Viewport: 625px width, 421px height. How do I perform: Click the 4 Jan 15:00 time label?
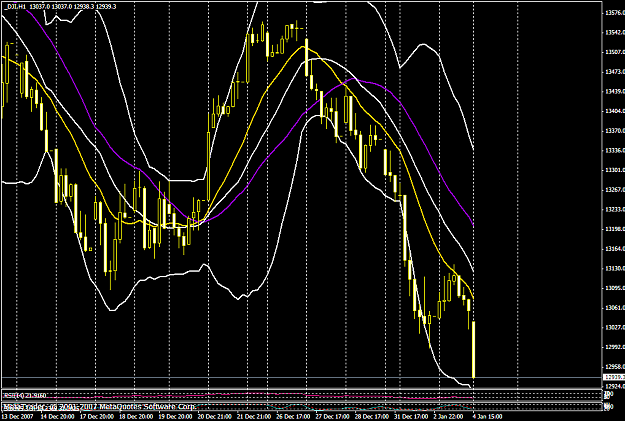point(487,417)
